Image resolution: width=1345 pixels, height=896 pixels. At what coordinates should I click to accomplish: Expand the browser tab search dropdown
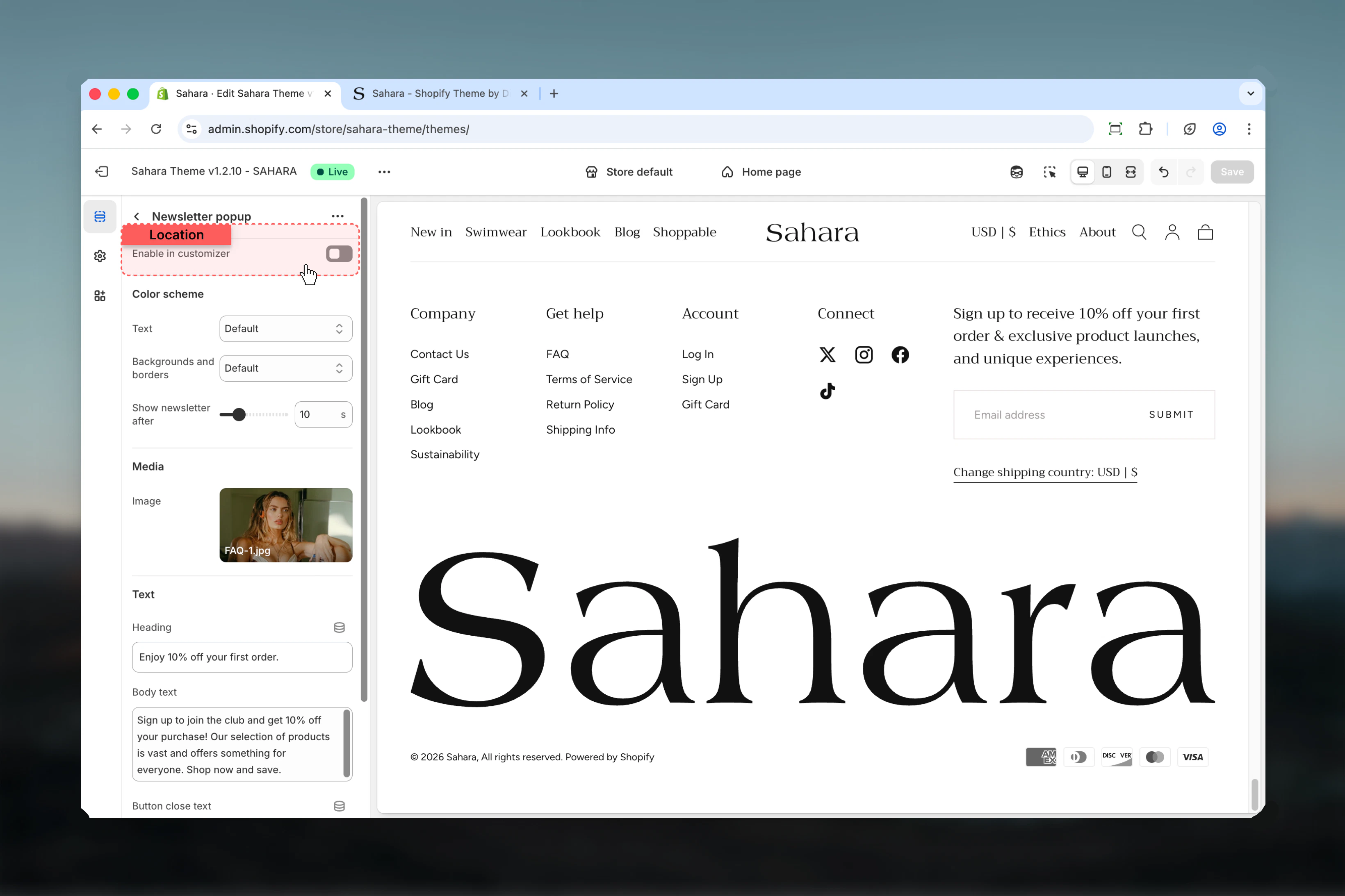pos(1251,94)
